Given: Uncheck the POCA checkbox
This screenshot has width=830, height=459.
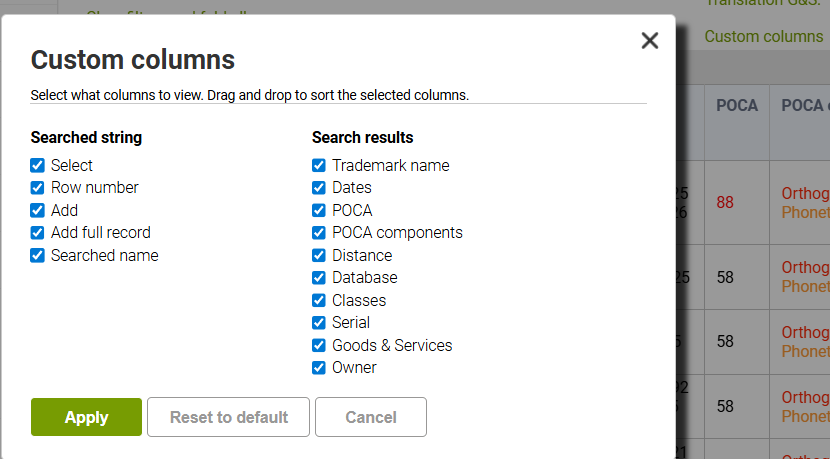Looking at the screenshot, I should pos(319,211).
